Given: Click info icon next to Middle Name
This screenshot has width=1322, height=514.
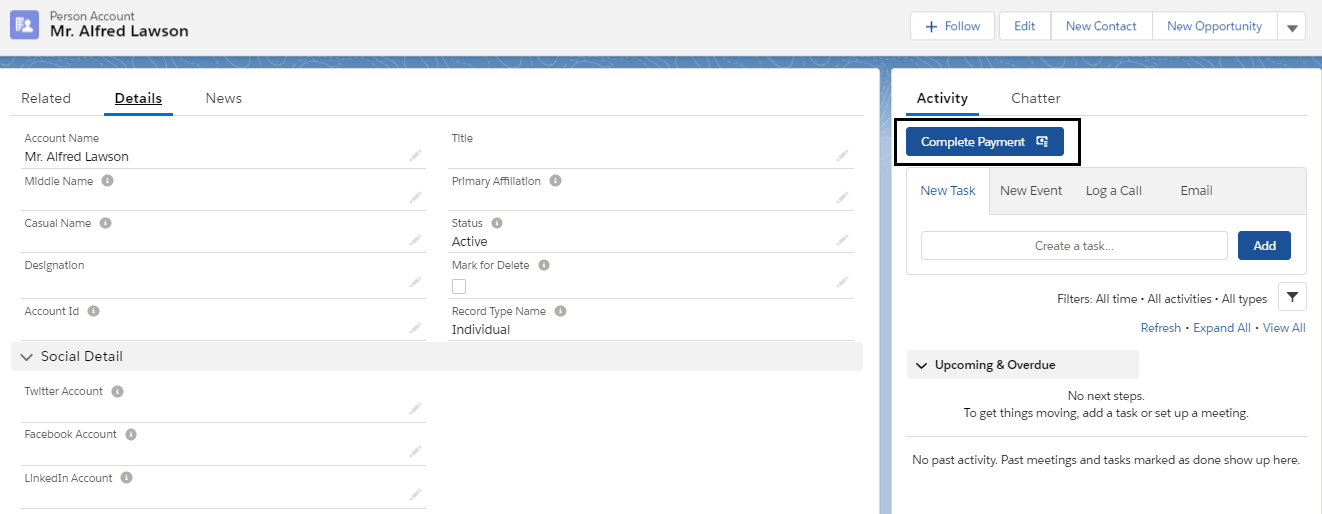Looking at the screenshot, I should pos(107,181).
